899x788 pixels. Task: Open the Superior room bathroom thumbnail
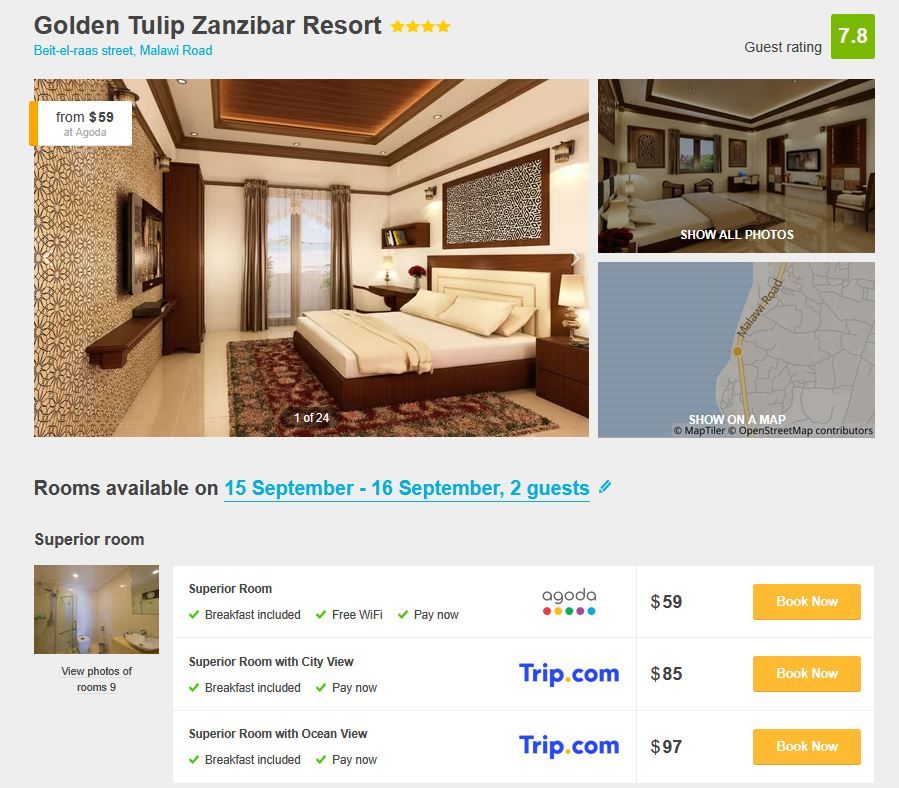coord(96,609)
